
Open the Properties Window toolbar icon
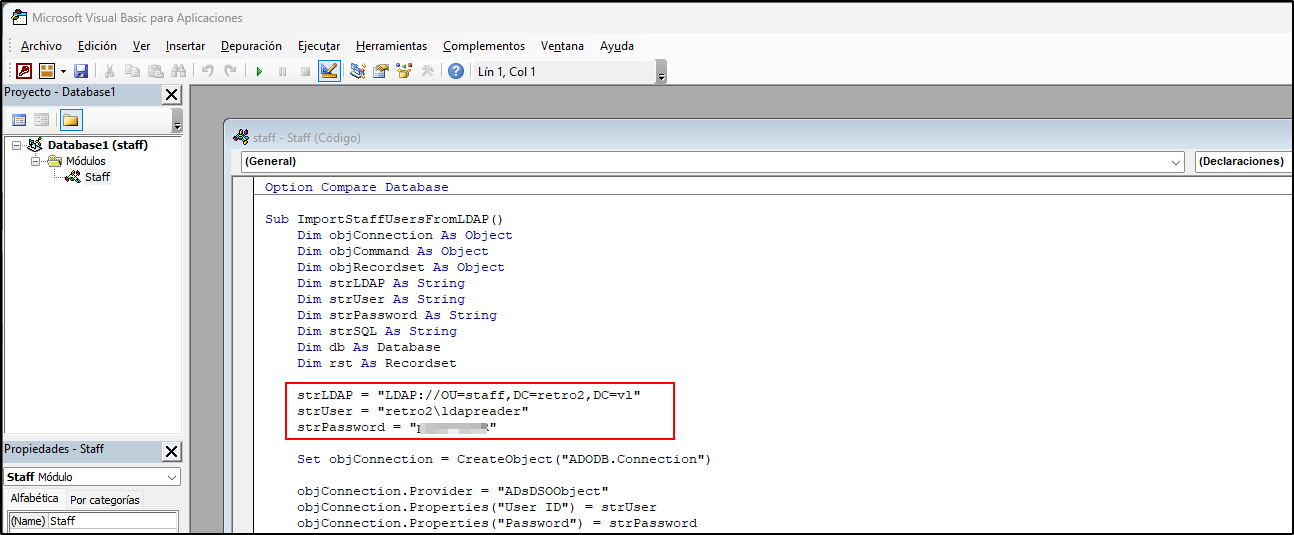(x=380, y=71)
